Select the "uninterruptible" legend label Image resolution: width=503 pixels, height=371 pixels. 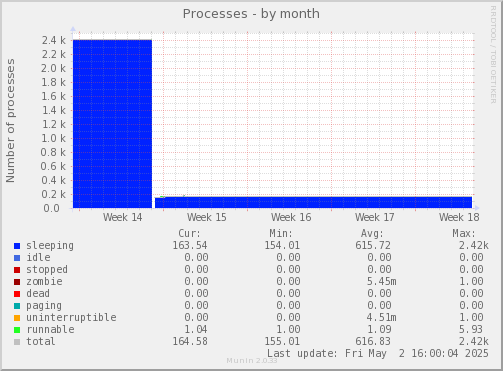click(x=71, y=317)
